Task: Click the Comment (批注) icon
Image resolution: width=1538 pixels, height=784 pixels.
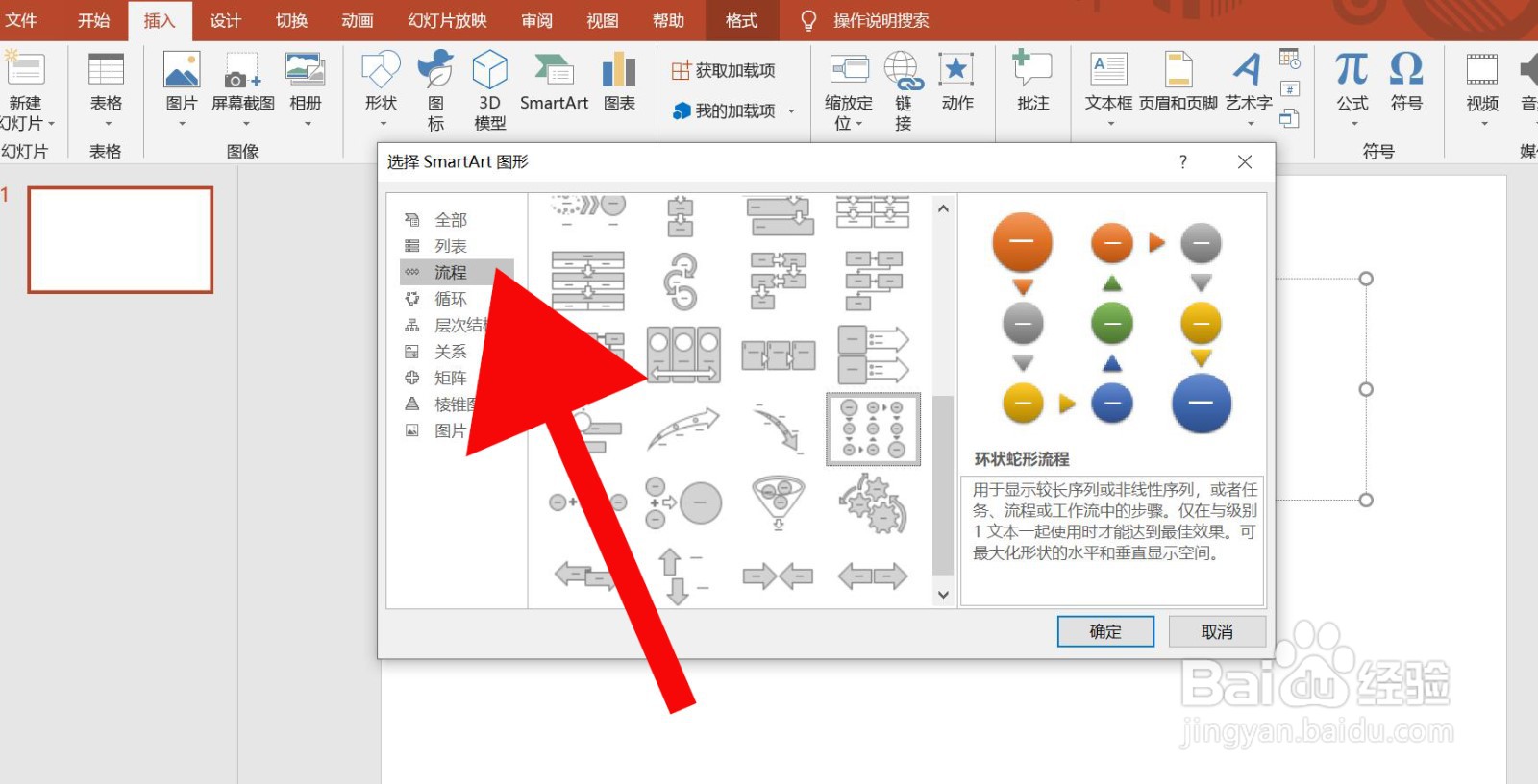Action: tap(1032, 69)
